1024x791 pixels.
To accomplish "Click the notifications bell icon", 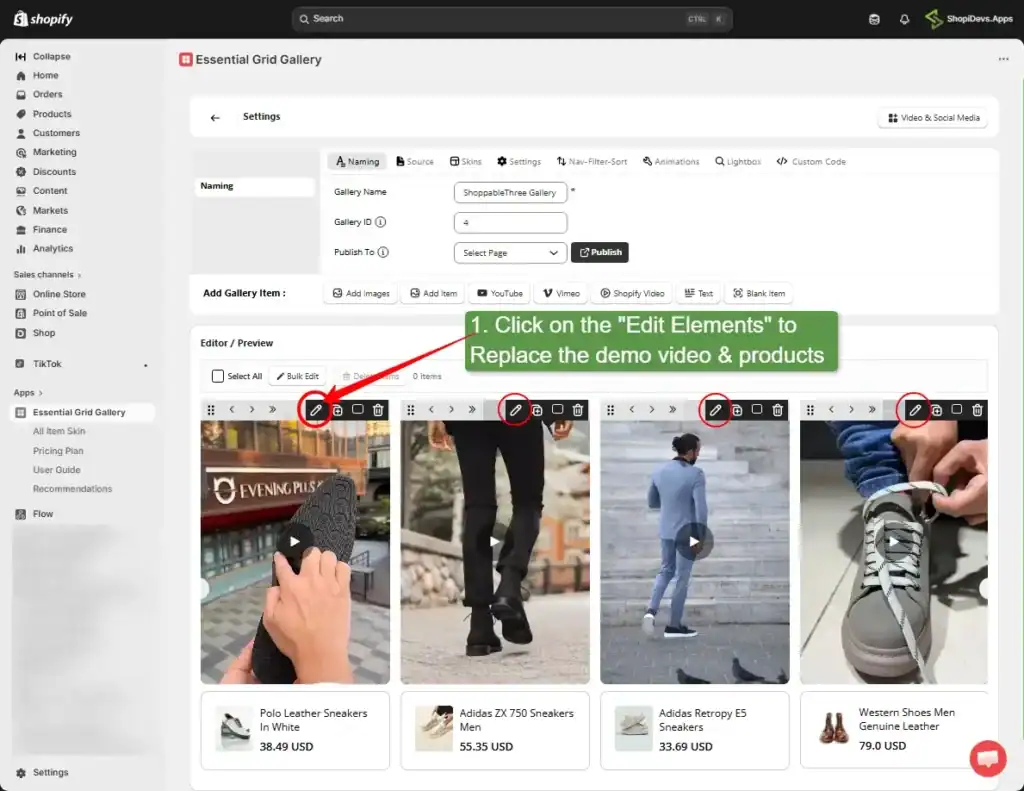I will pyautogui.click(x=903, y=18).
